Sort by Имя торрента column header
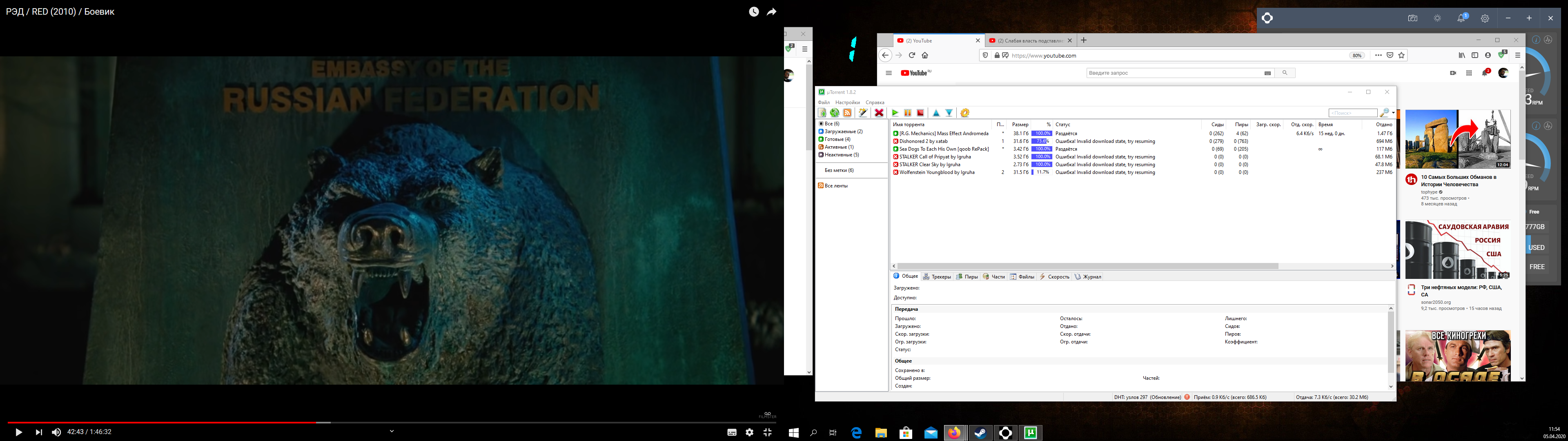The image size is (1568, 441). click(941, 124)
